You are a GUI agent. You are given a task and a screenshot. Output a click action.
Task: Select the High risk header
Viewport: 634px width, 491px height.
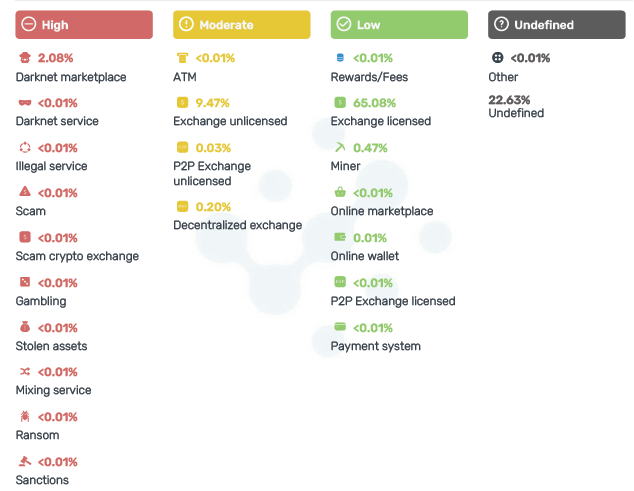pos(85,25)
